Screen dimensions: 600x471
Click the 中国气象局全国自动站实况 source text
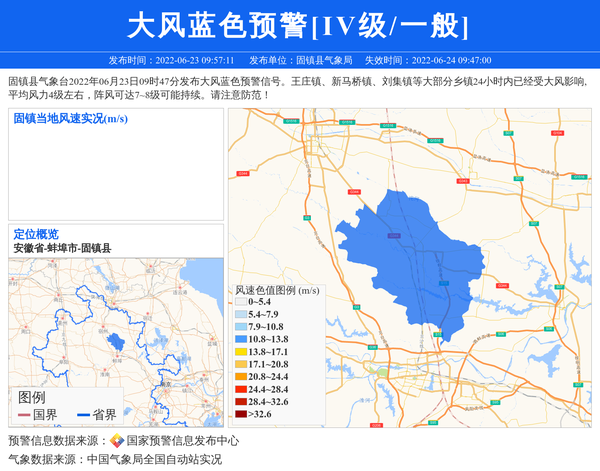point(154,460)
